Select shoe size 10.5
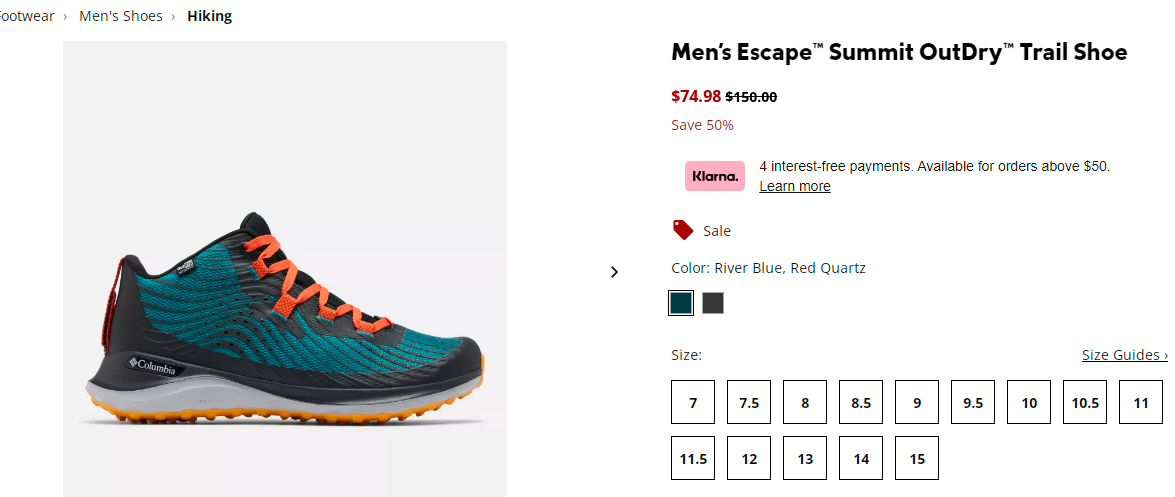This screenshot has height=497, width=1175. [x=1085, y=403]
